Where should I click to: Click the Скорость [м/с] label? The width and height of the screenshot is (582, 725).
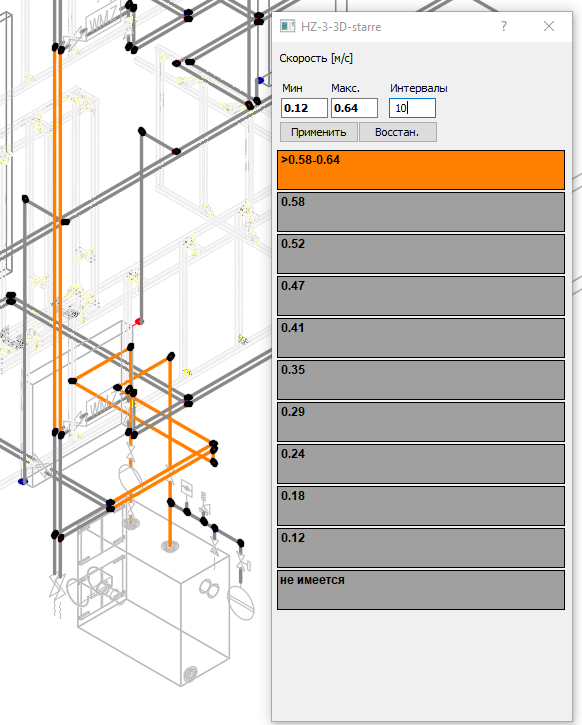tap(316, 58)
